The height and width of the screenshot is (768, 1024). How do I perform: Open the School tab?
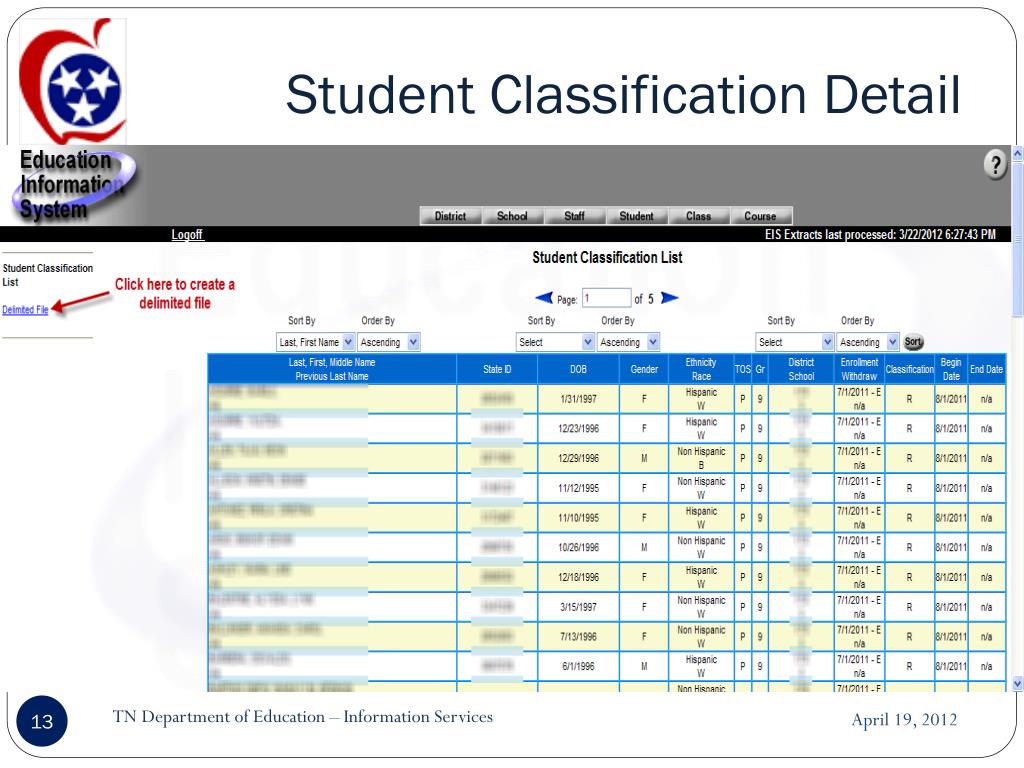512,216
